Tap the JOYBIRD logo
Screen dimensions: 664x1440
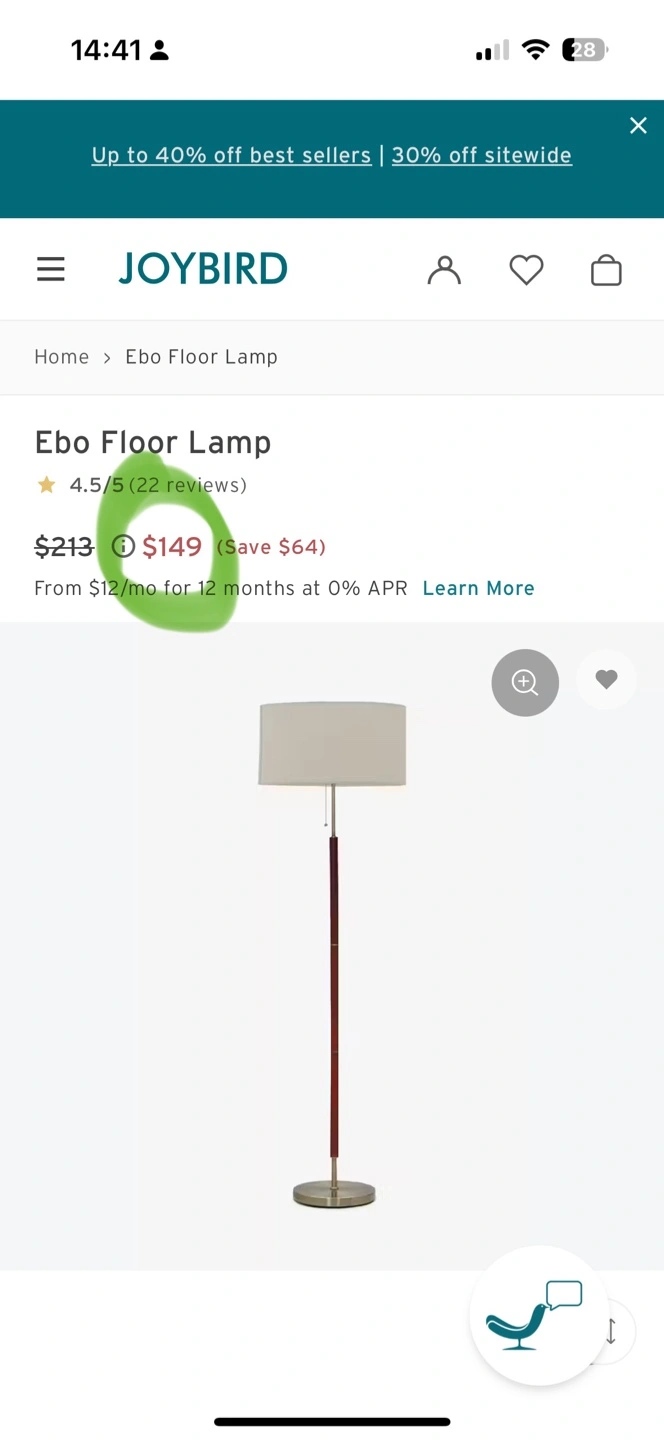click(203, 269)
